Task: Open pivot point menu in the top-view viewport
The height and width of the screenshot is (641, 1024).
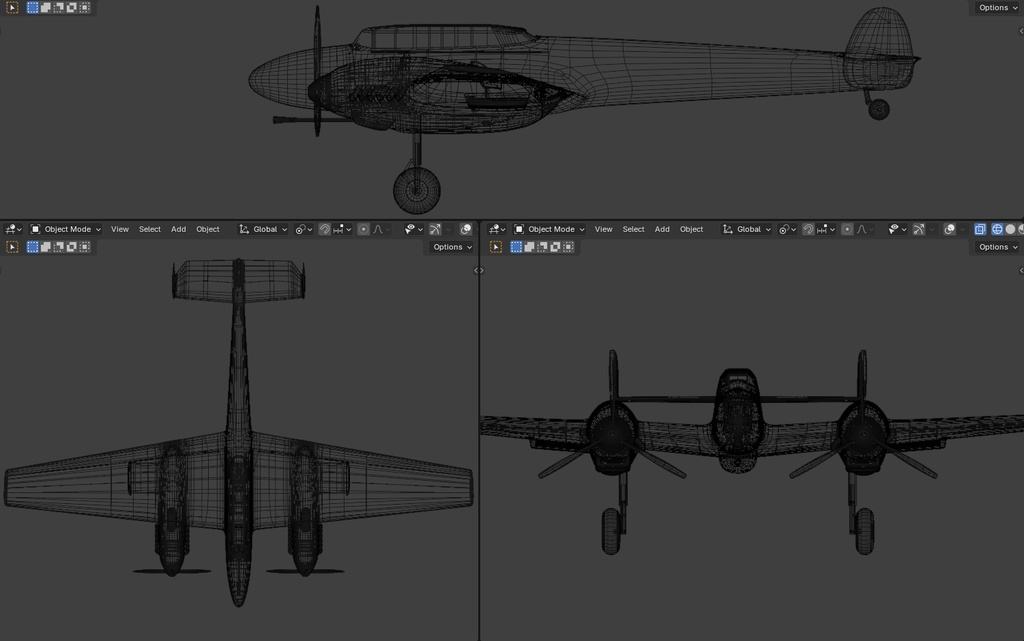Action: [303, 229]
